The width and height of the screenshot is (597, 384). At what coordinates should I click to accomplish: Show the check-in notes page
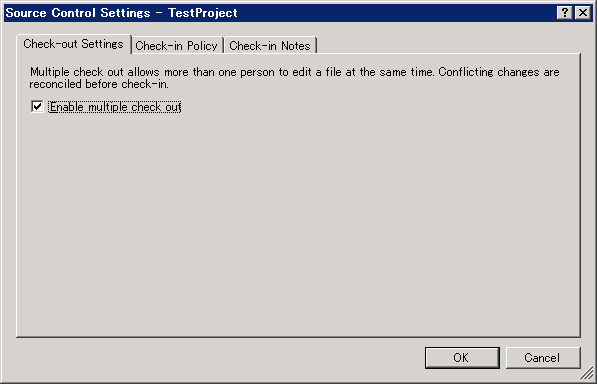click(x=270, y=46)
